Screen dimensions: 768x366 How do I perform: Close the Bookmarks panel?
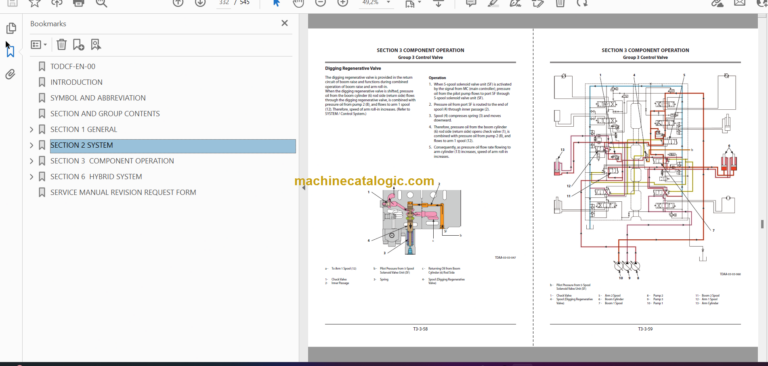click(x=285, y=23)
